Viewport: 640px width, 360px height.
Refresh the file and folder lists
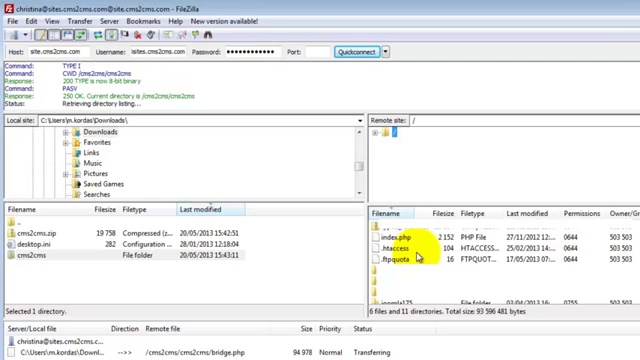click(98, 35)
